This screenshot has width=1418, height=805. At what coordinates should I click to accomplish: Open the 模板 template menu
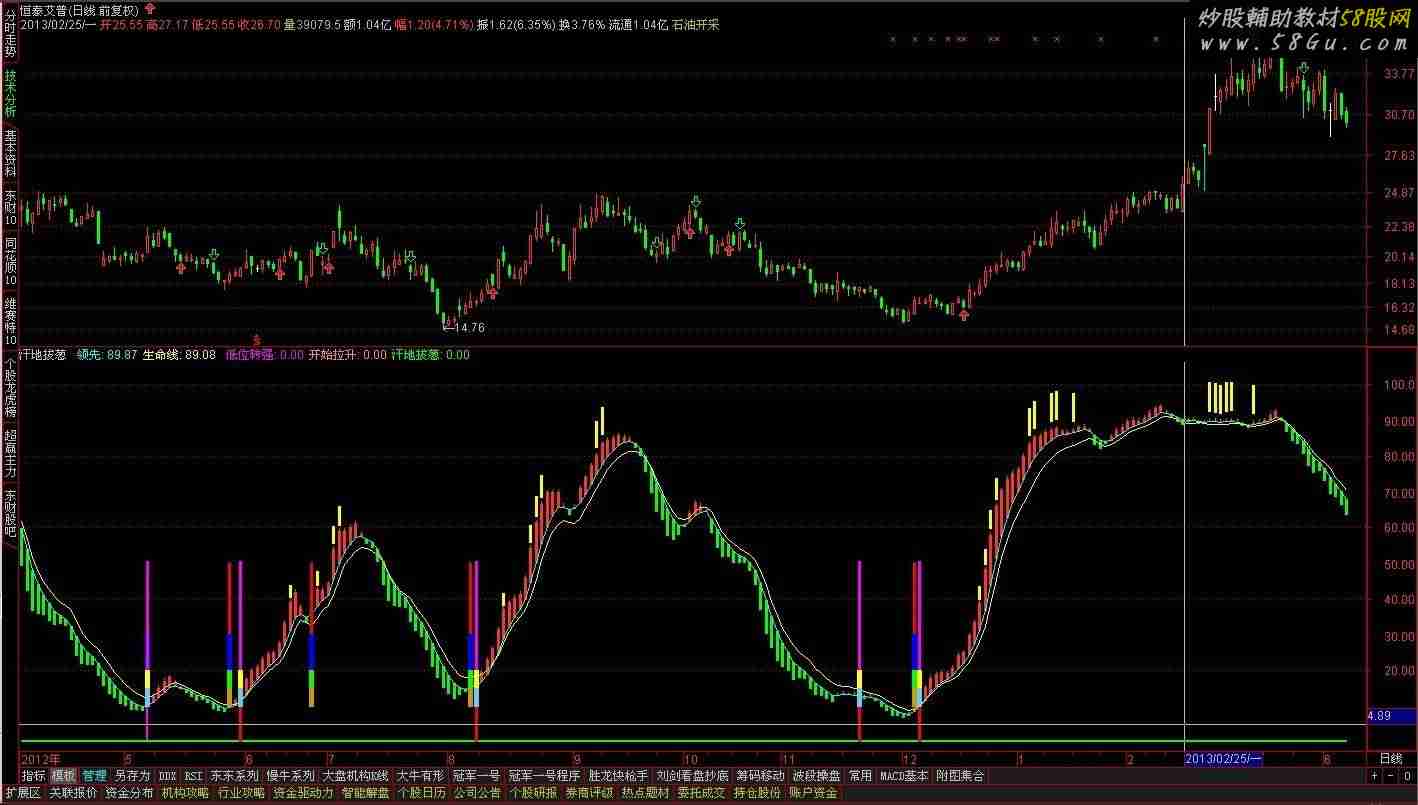point(63,775)
